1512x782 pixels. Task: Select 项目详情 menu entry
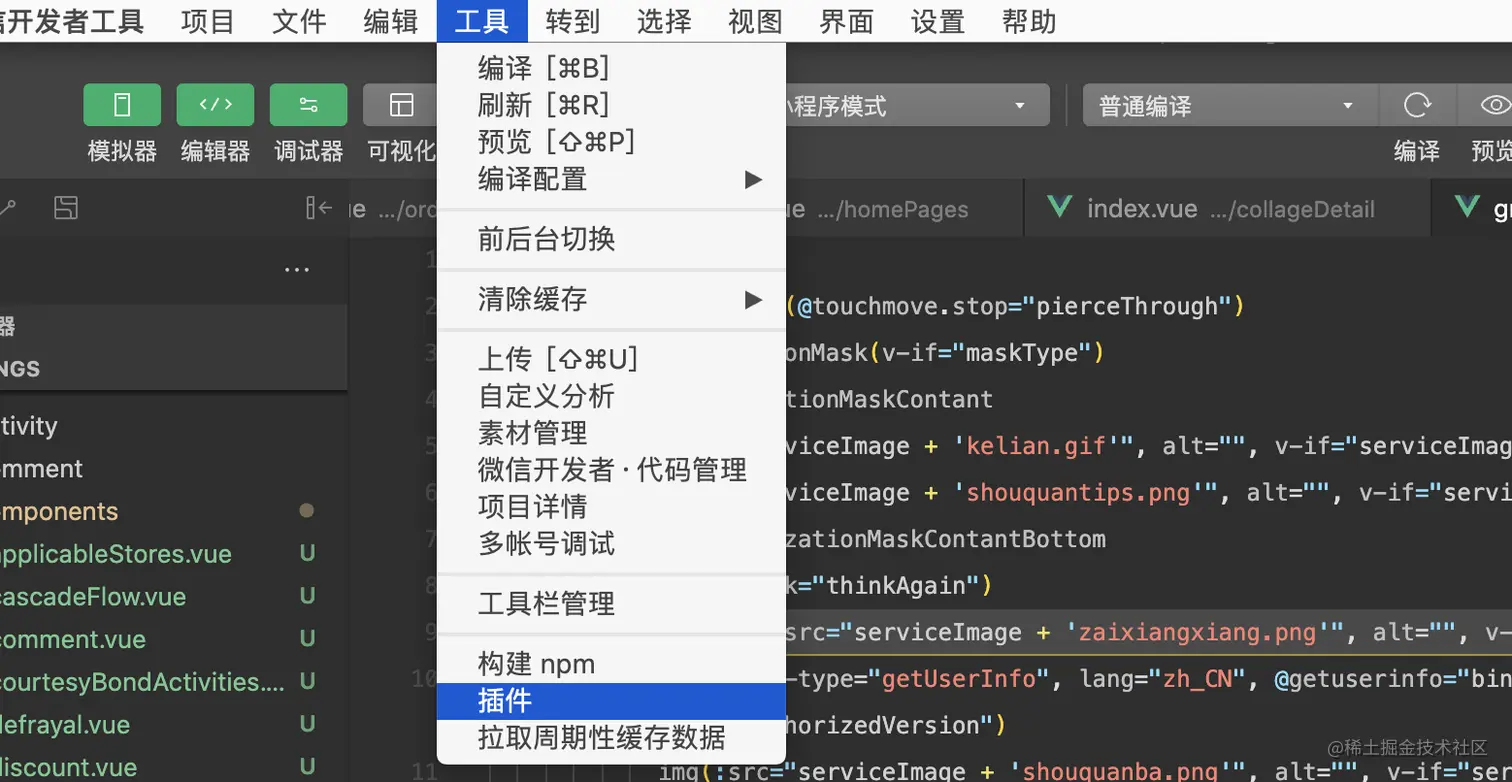point(611,507)
